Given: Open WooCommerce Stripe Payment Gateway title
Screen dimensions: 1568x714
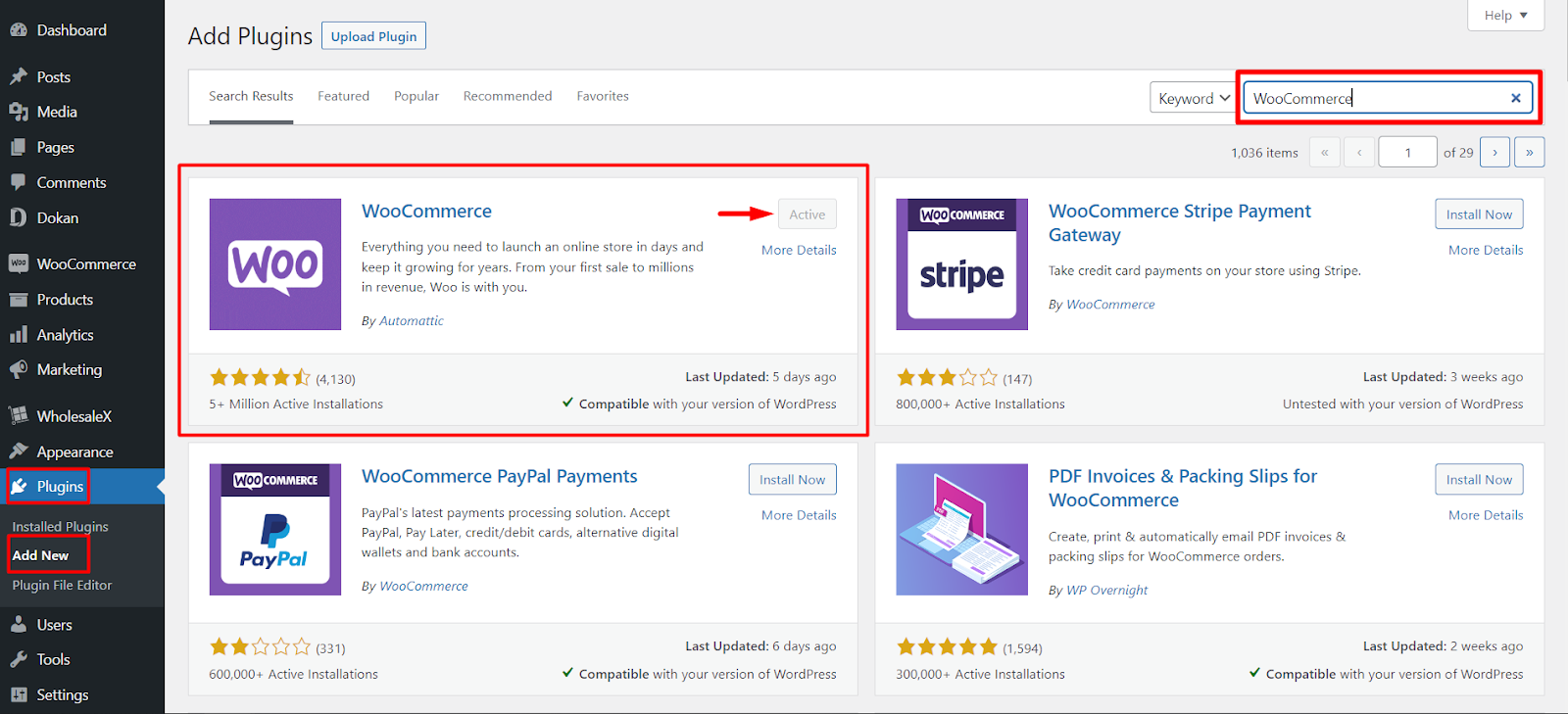Looking at the screenshot, I should click(x=1180, y=223).
